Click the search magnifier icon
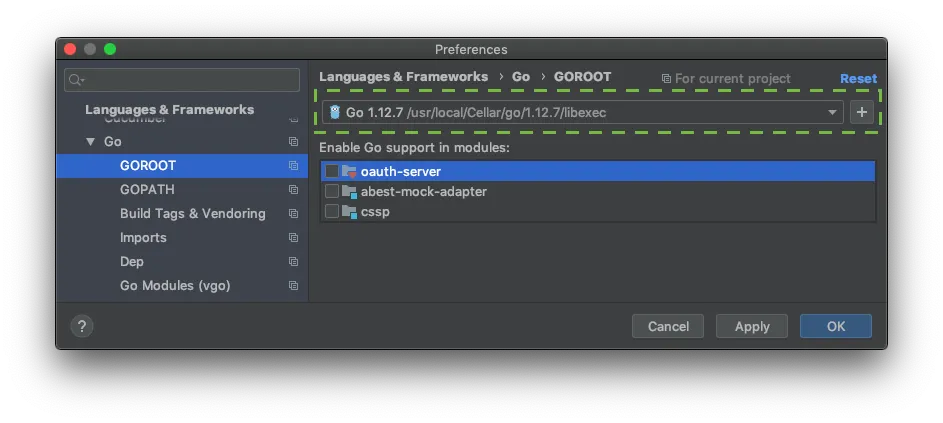 click(x=76, y=80)
